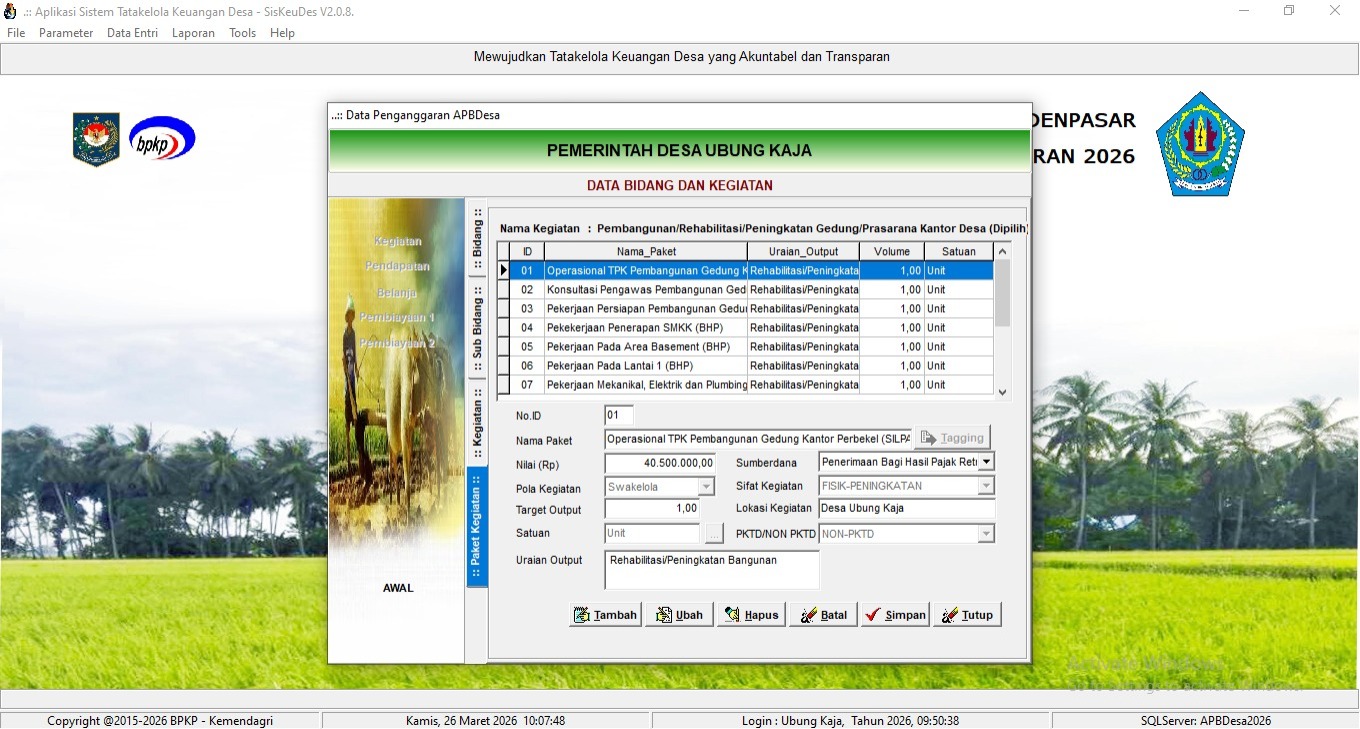Click the Lokasi Kegiatan input field

[907, 509]
